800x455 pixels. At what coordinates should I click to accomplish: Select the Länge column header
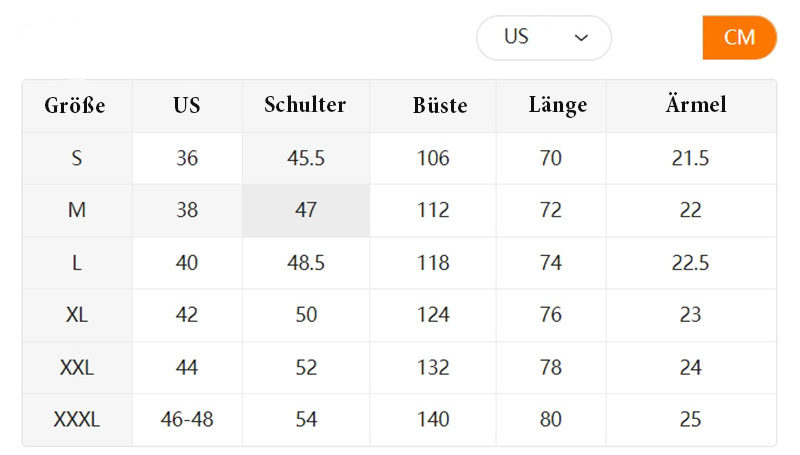pyautogui.click(x=557, y=105)
